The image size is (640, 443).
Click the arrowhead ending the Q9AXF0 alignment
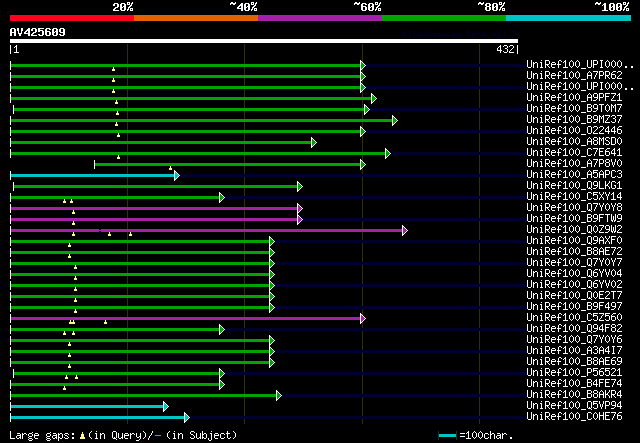272,242
